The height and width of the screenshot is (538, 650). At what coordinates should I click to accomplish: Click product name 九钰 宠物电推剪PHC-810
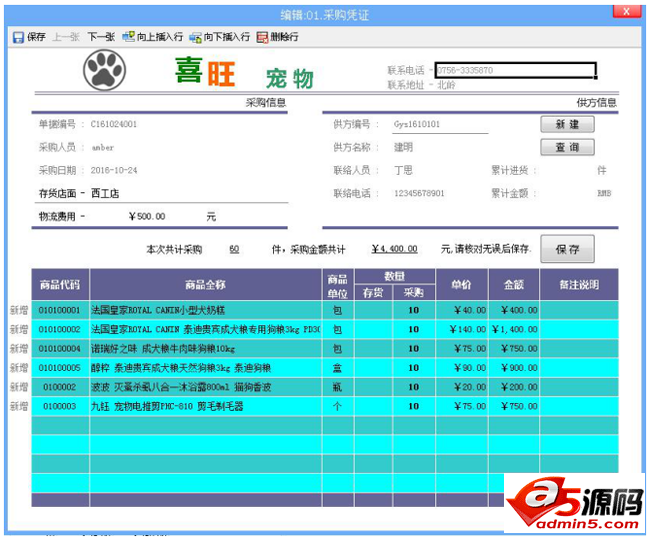point(167,406)
